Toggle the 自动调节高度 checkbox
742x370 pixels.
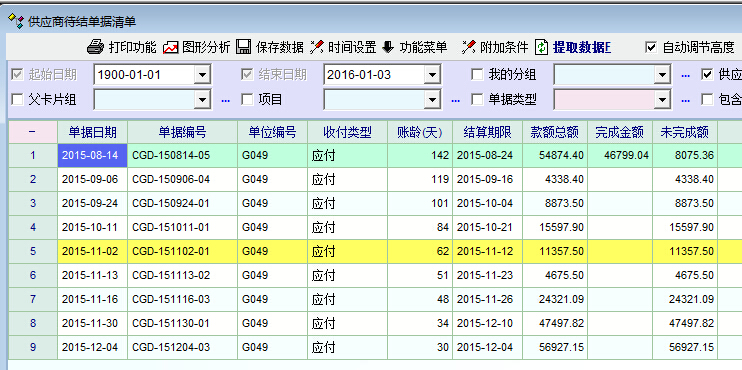click(x=651, y=47)
